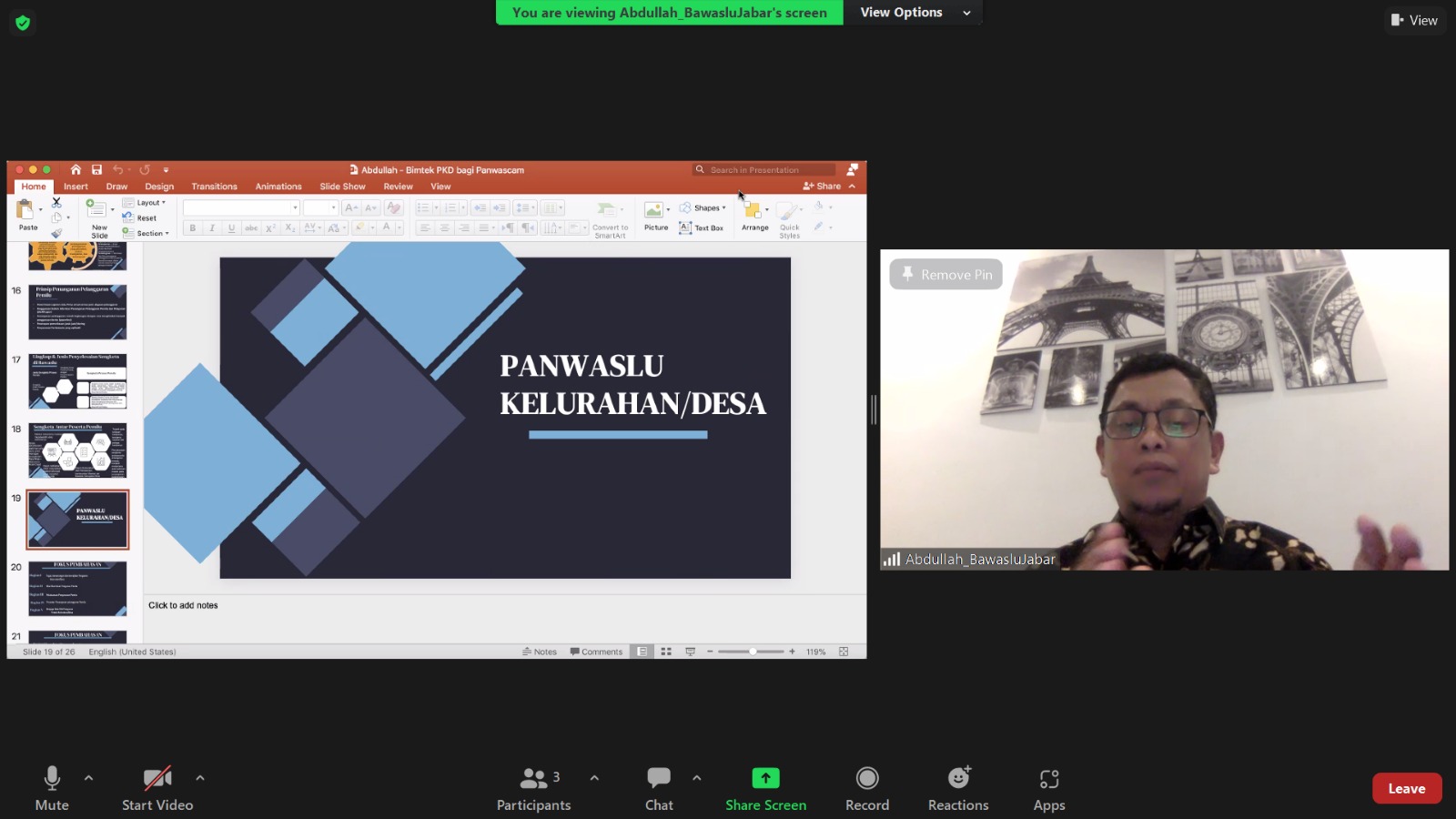Open the Transitions ribbon tab
This screenshot has height=819, width=1456.
coord(214,186)
